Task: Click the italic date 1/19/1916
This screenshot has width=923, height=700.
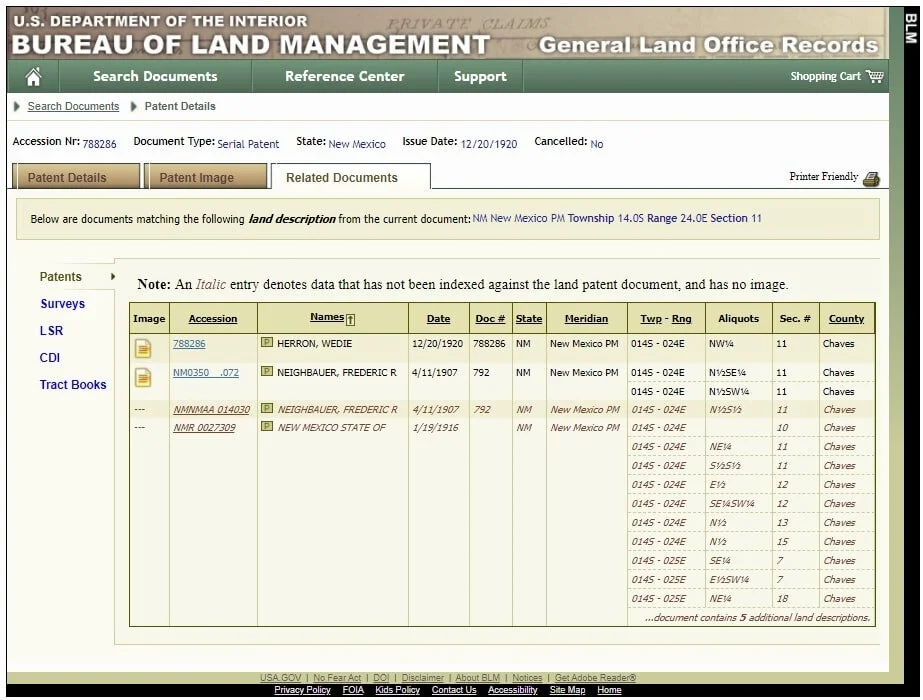Action: [x=435, y=428]
